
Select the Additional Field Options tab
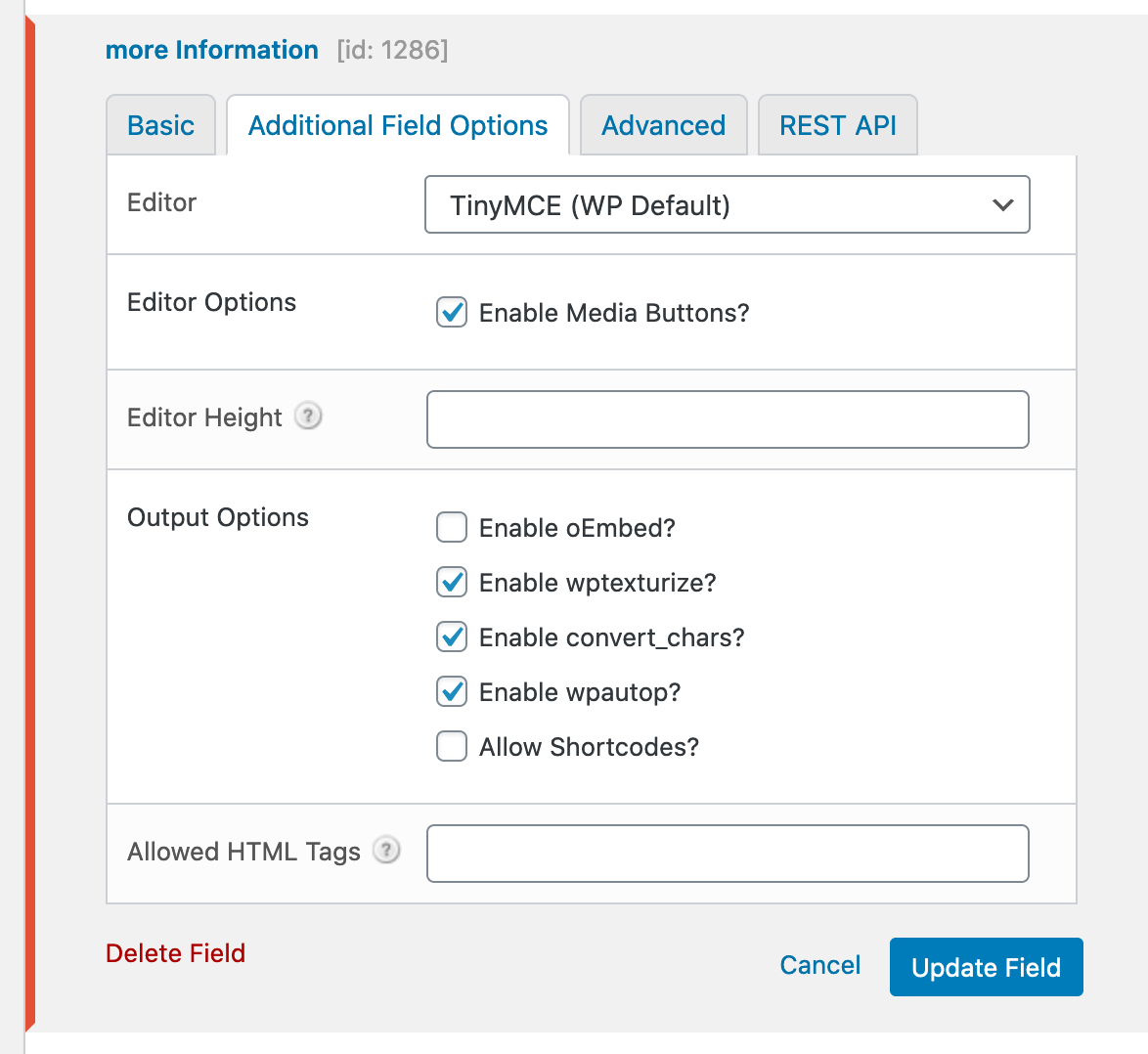point(398,126)
